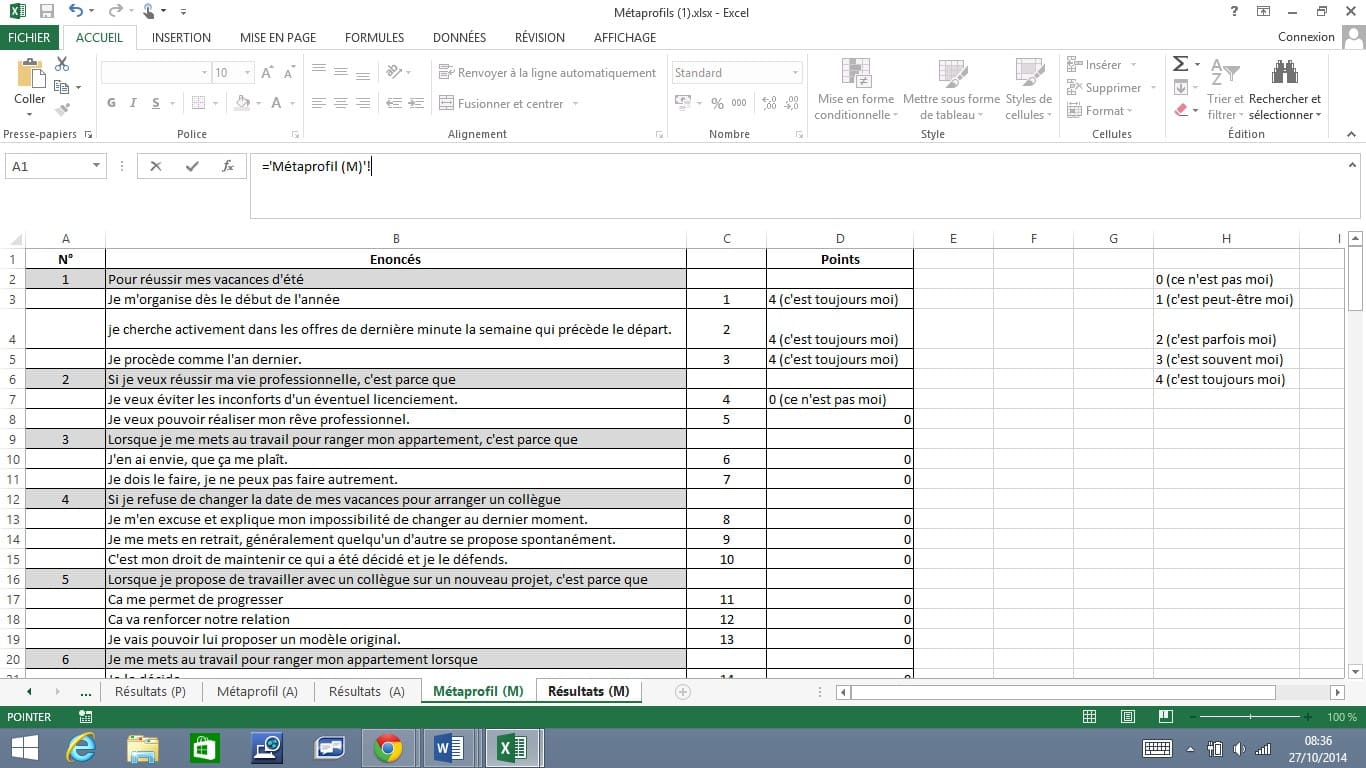
Task: Click the insert function fx icon
Action: [228, 167]
